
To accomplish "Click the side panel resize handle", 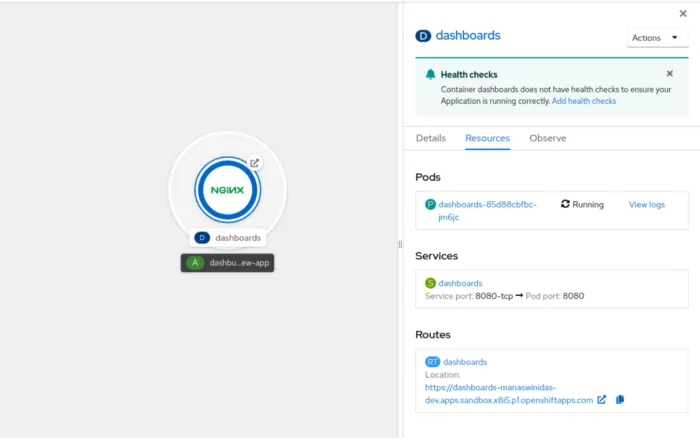I will tap(400, 244).
